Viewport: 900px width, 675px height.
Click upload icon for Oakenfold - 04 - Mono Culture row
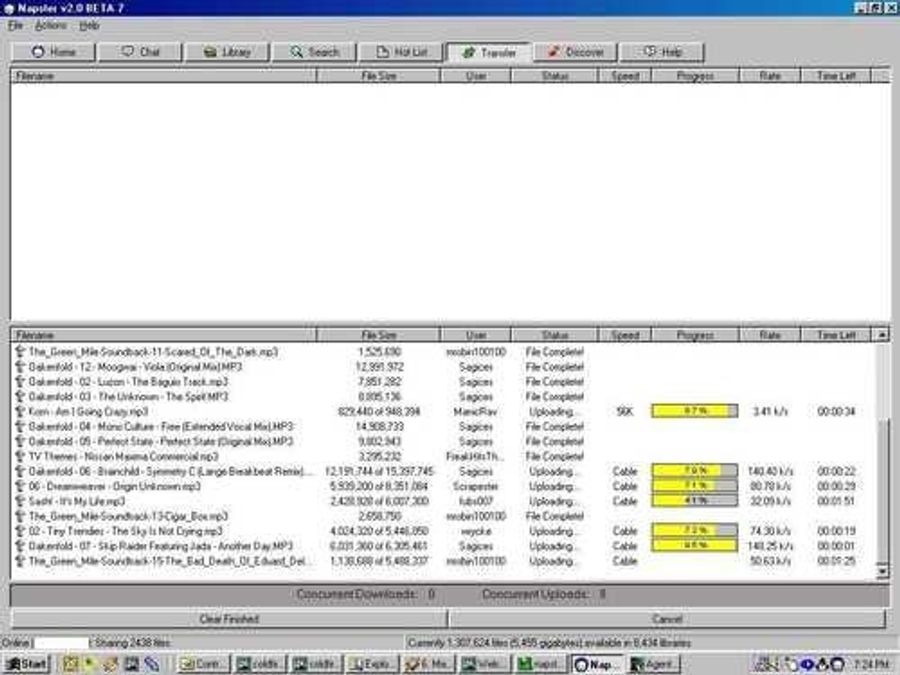coord(20,426)
